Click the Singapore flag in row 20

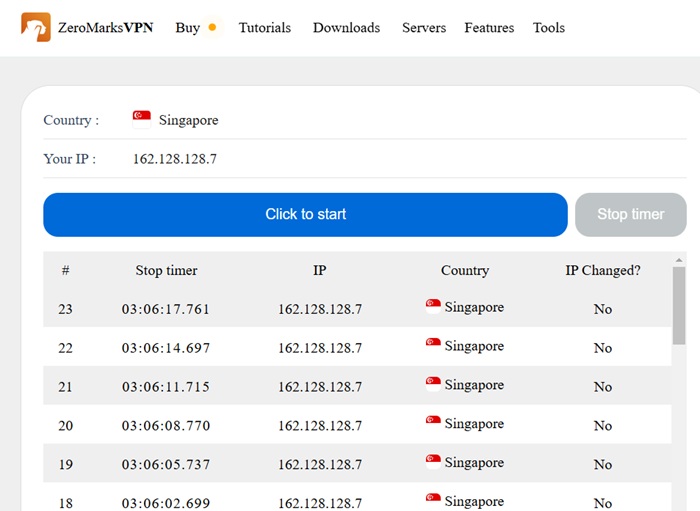click(433, 423)
